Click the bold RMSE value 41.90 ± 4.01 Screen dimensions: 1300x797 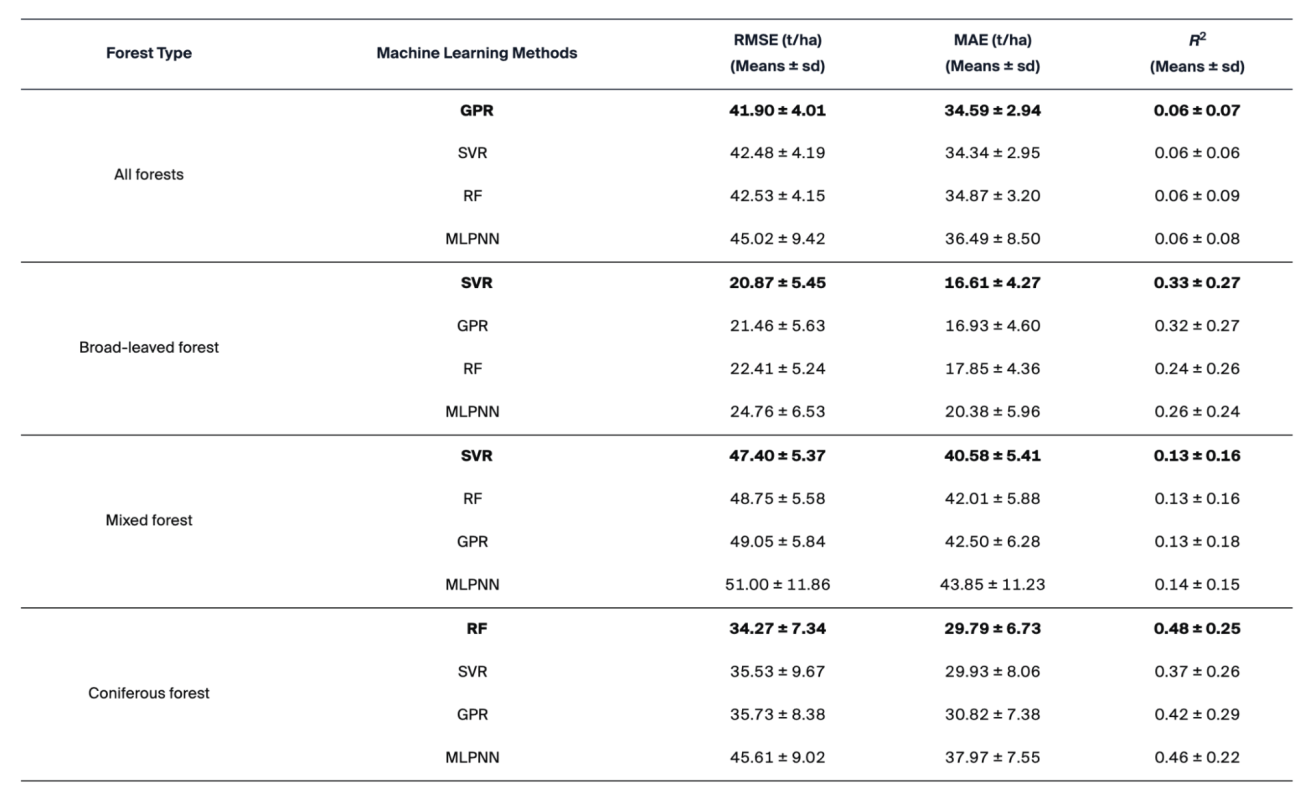coord(777,111)
